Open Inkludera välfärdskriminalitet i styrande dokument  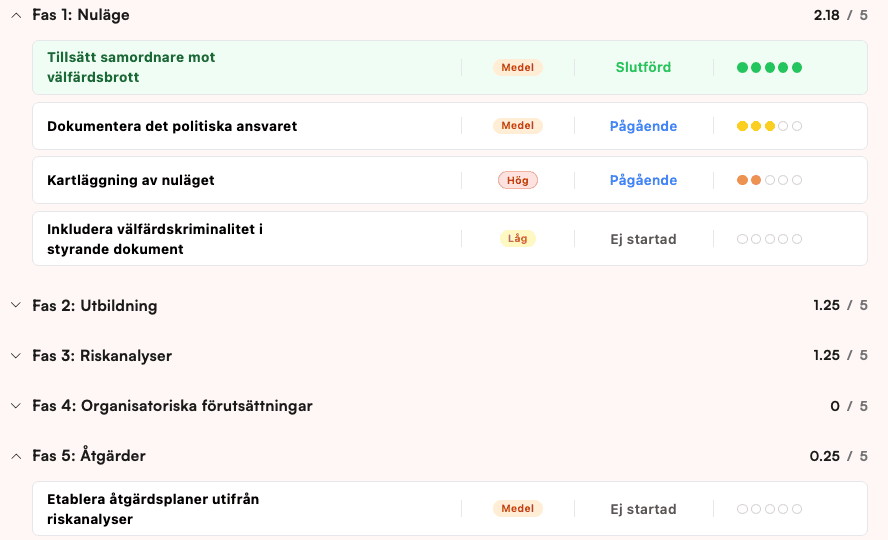tap(155, 239)
